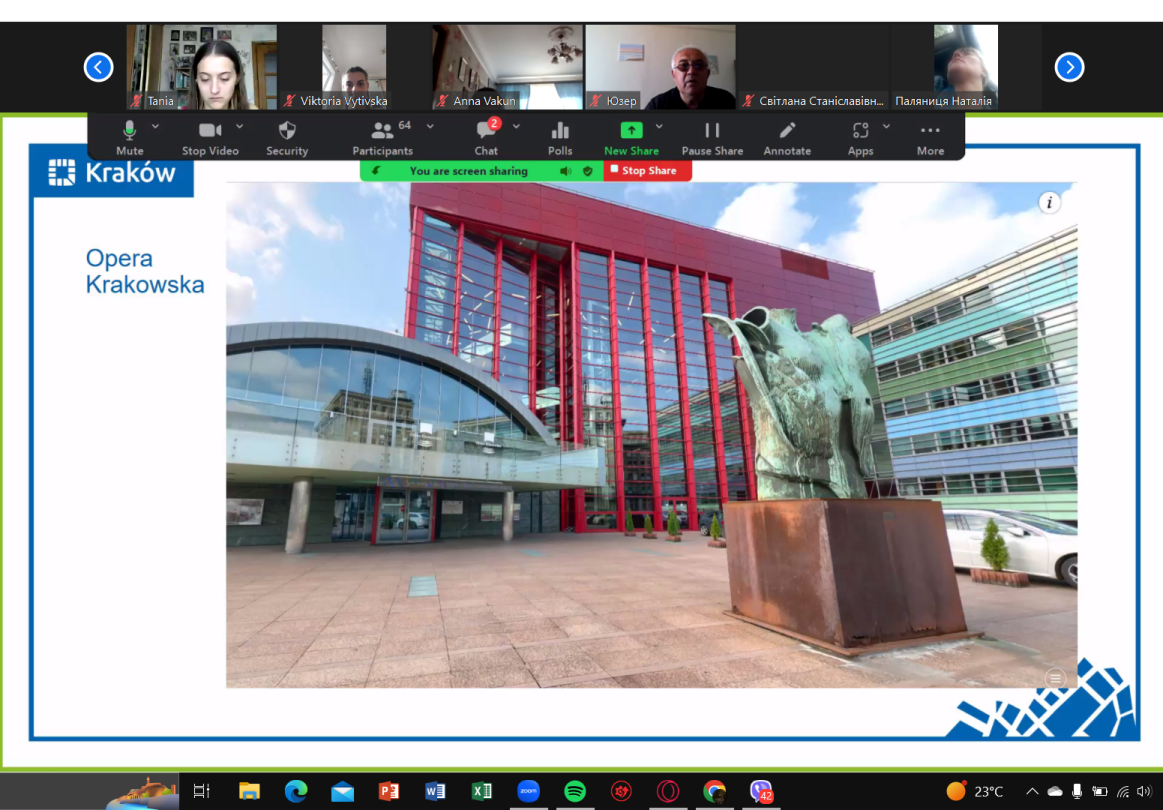Click the lightning icon in sharing bar
1163x810 pixels.
(x=376, y=171)
